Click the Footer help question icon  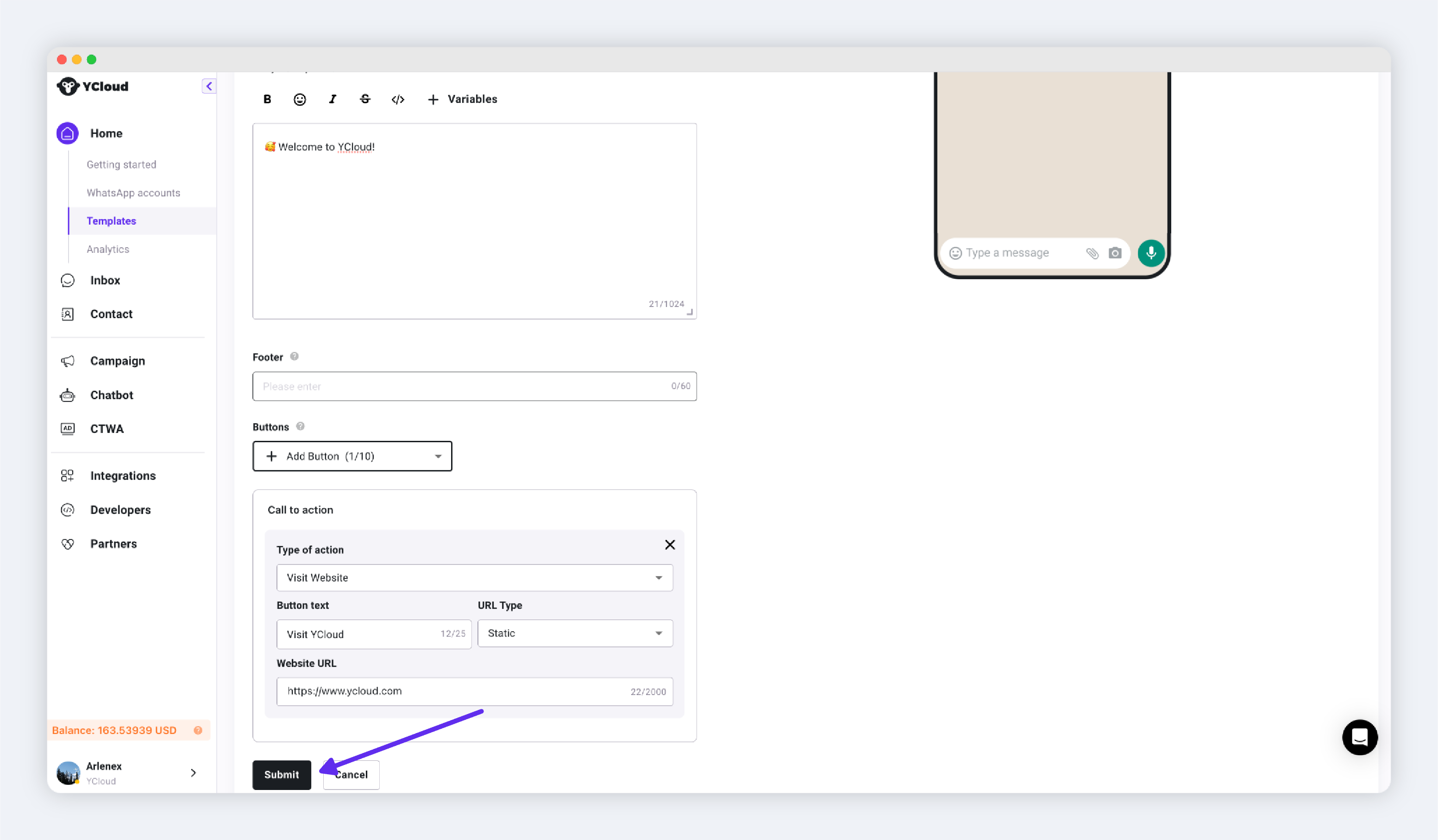tap(295, 356)
